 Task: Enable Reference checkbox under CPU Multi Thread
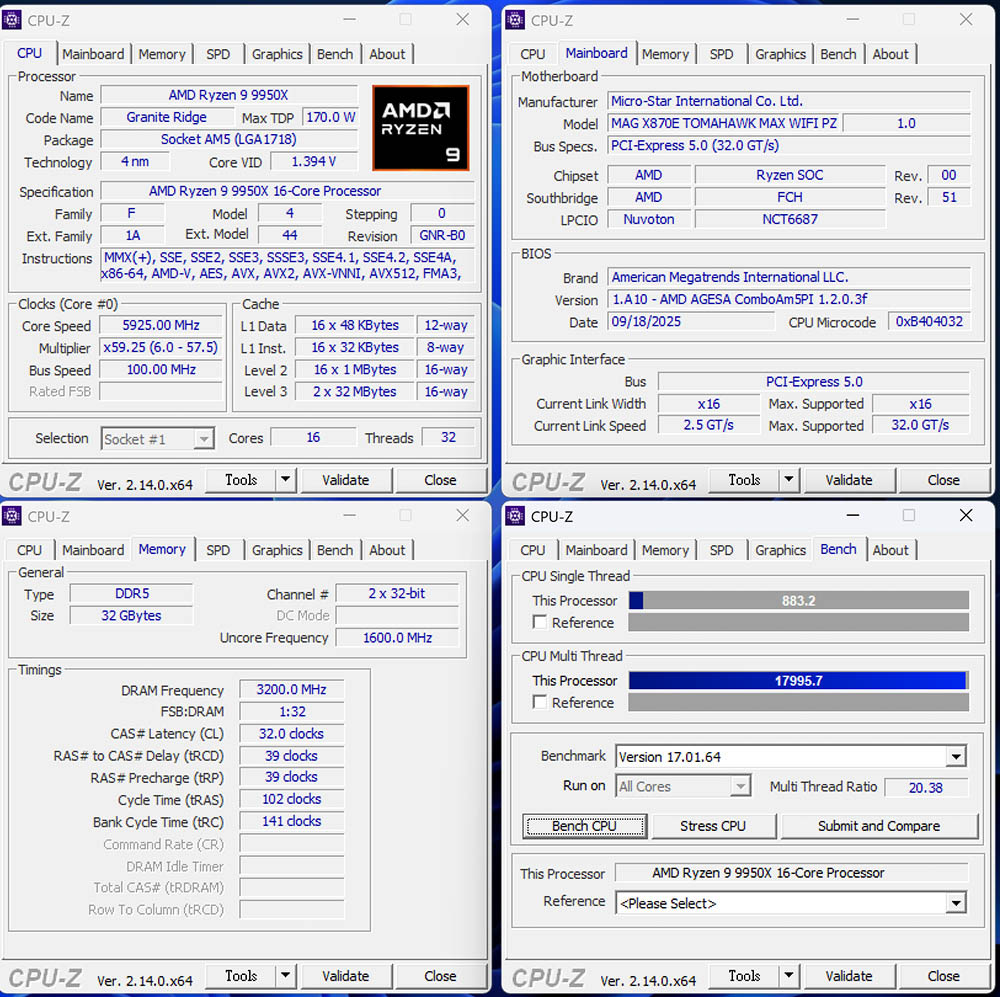click(x=540, y=703)
